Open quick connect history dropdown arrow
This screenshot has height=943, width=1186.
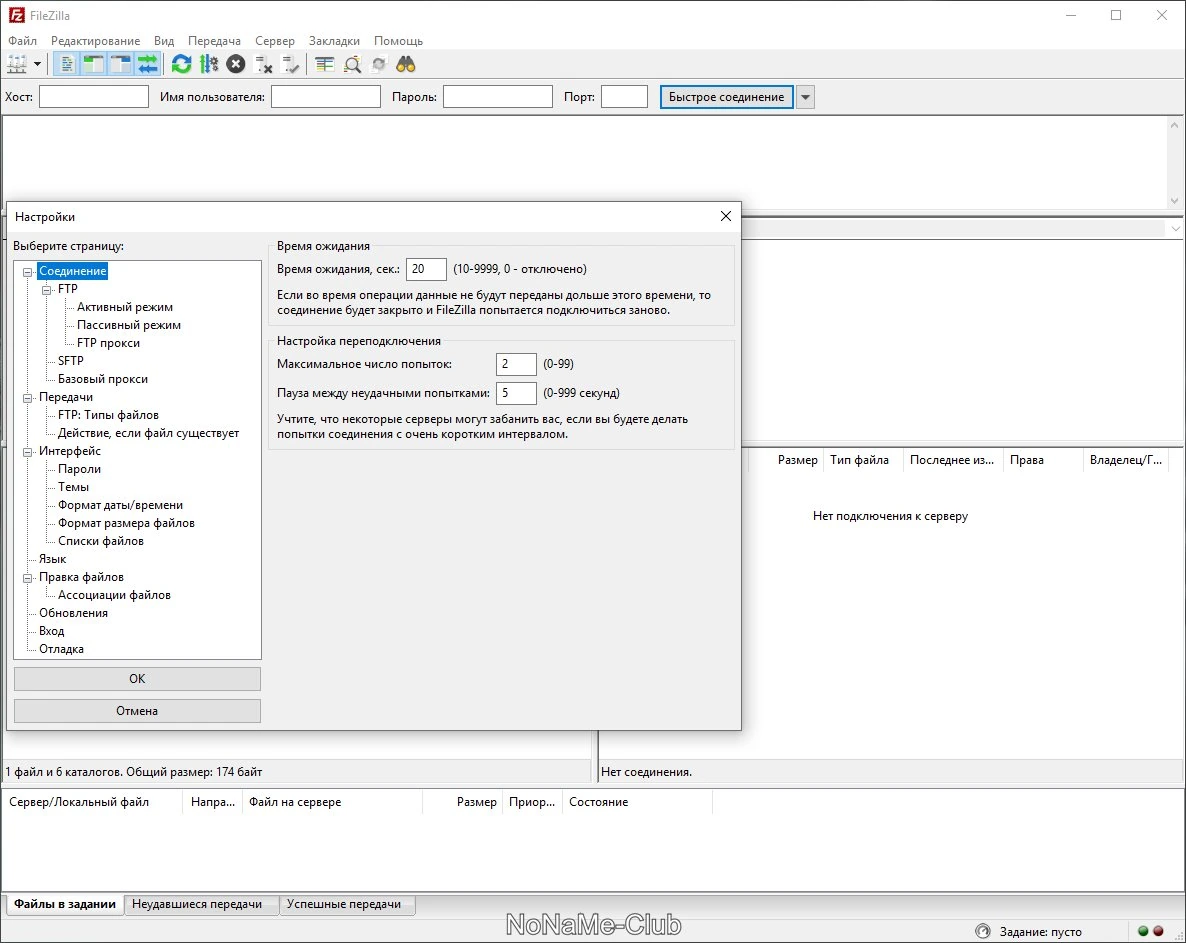806,97
